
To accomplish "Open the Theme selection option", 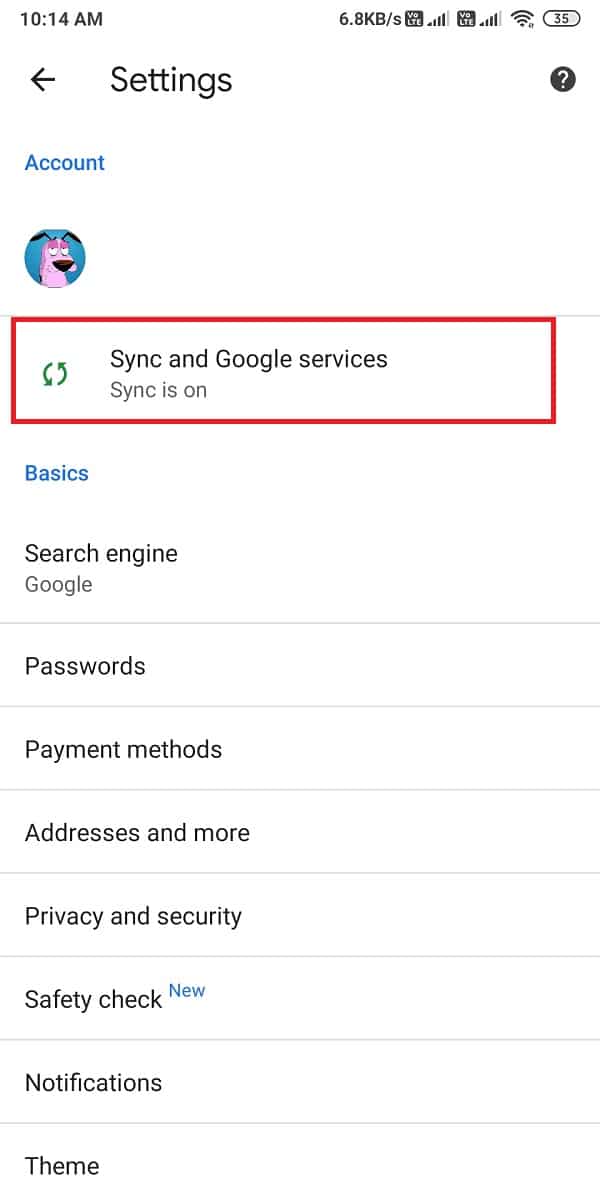I will 62,1165.
